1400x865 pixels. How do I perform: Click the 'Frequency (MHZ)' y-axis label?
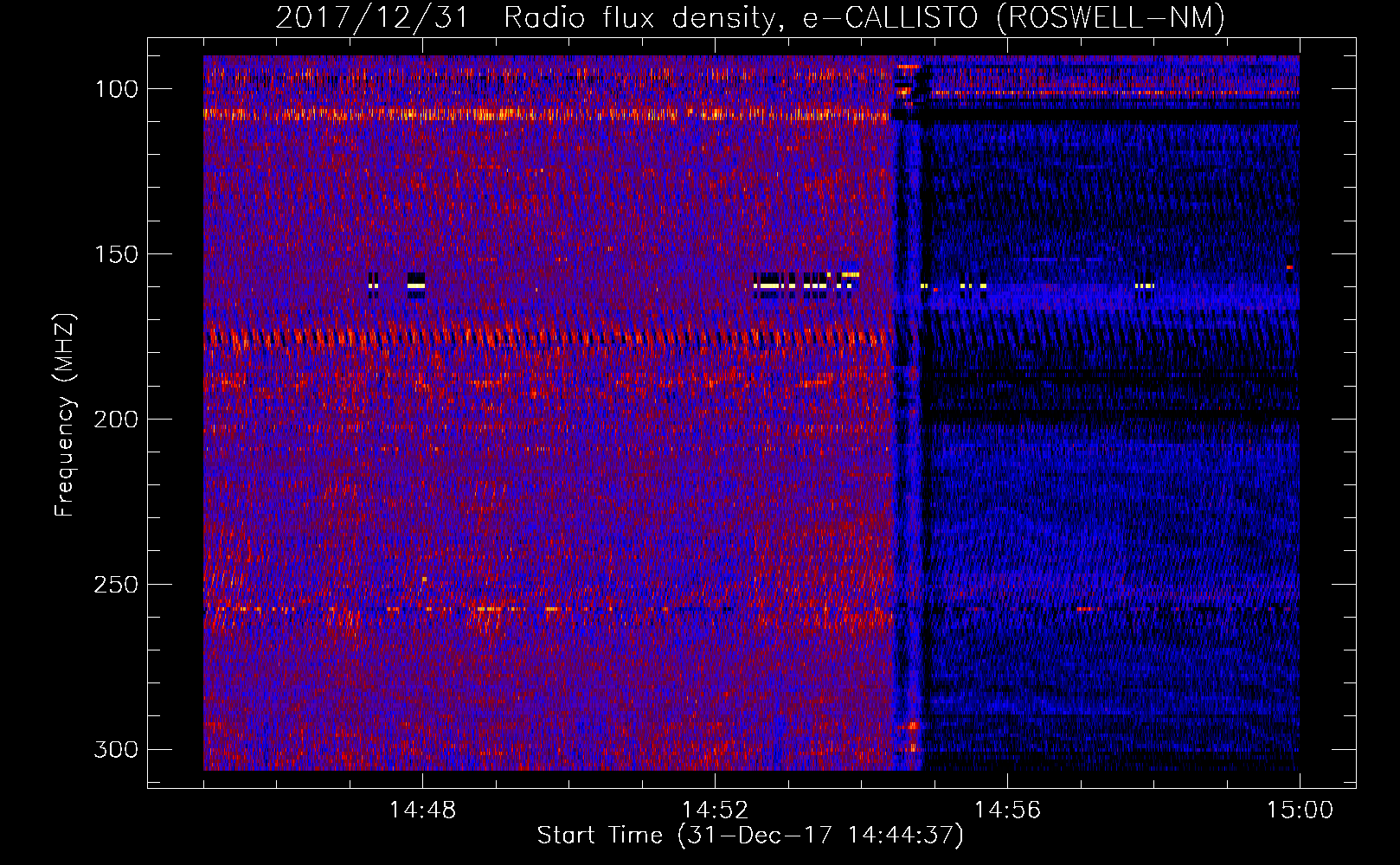point(65,414)
